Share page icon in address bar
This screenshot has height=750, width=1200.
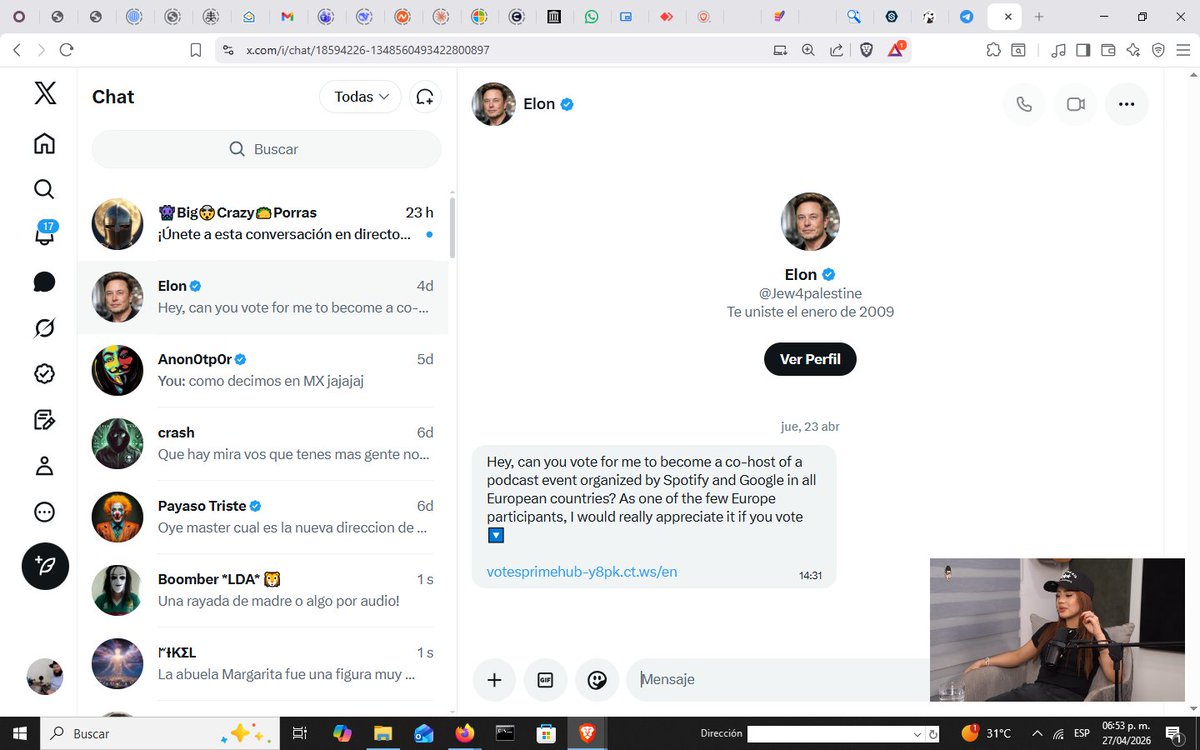(x=836, y=49)
